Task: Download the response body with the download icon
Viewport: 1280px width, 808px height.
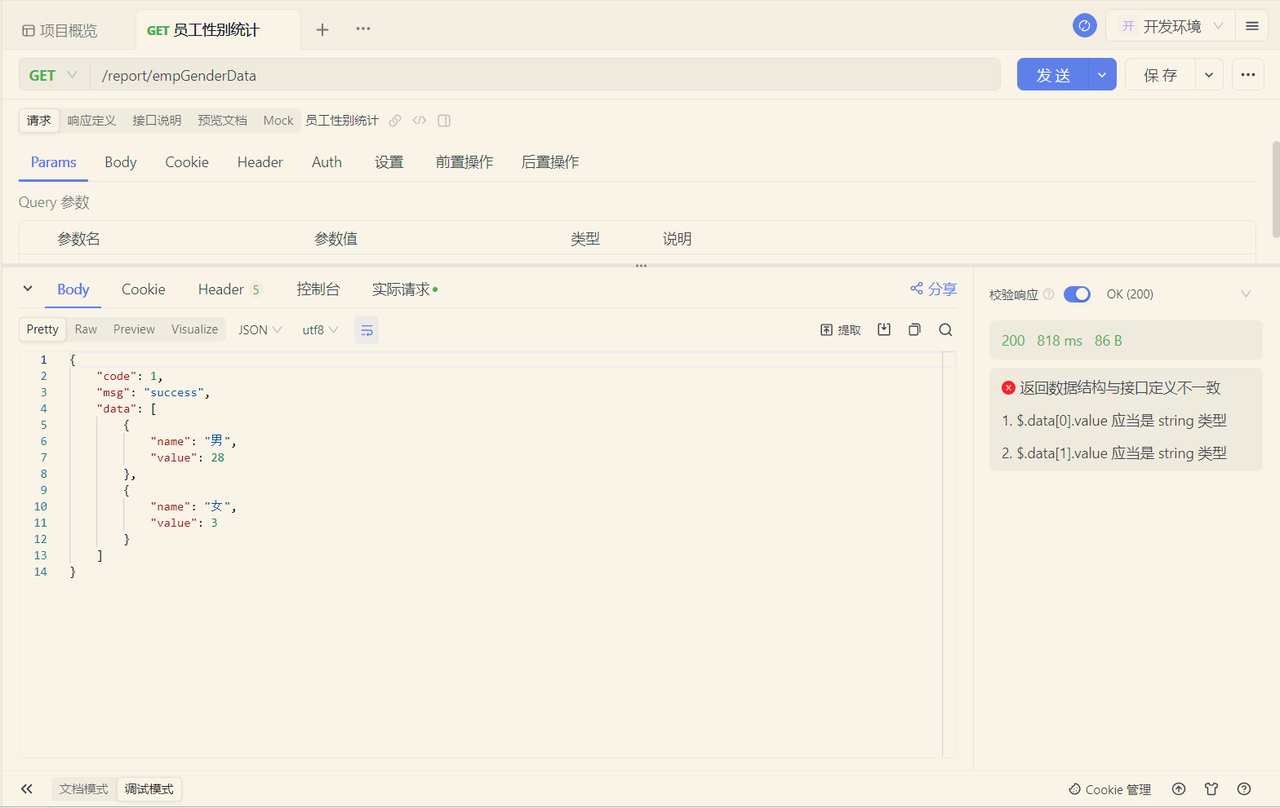Action: click(x=884, y=329)
